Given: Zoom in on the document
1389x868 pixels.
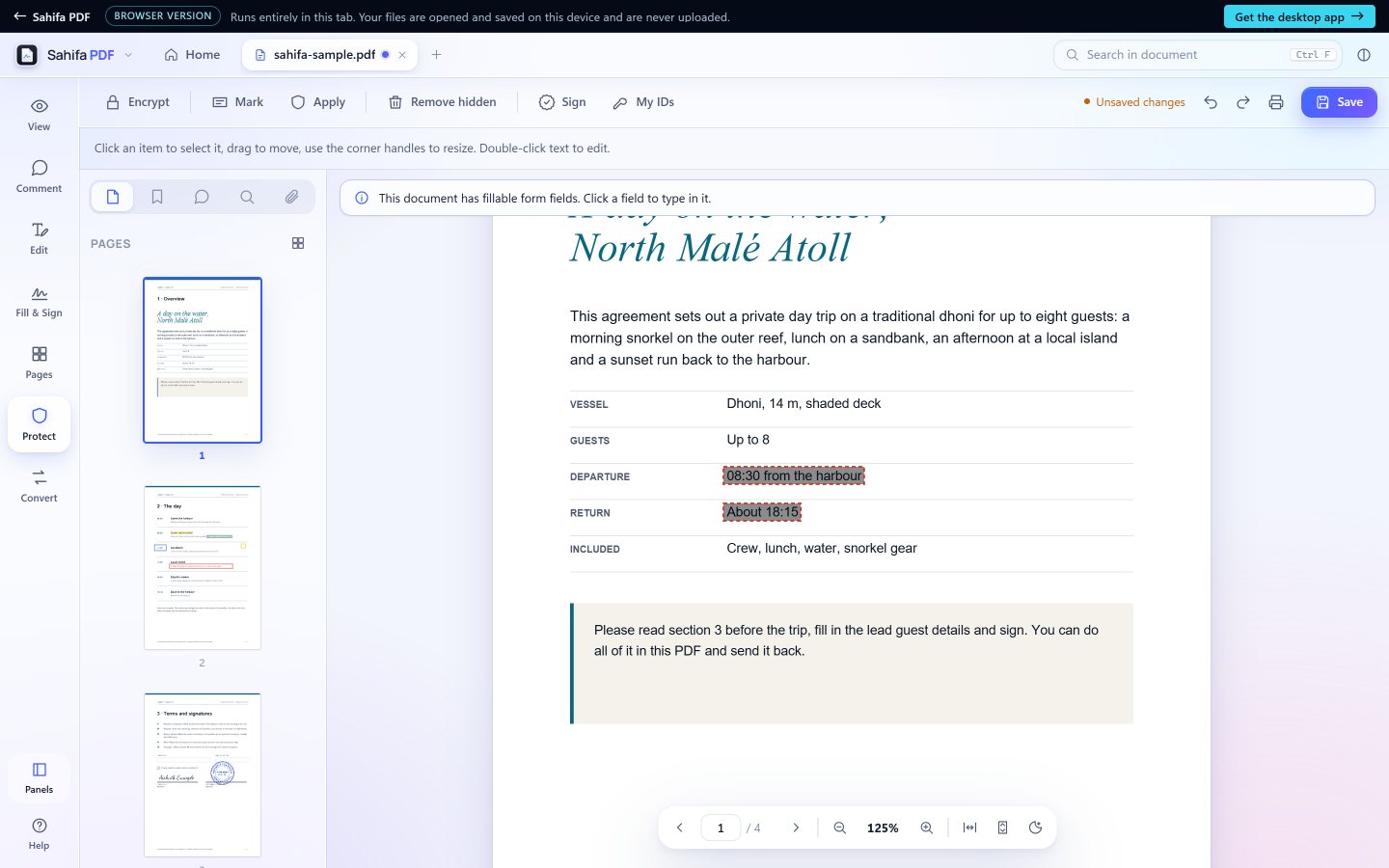Looking at the screenshot, I should point(927,827).
